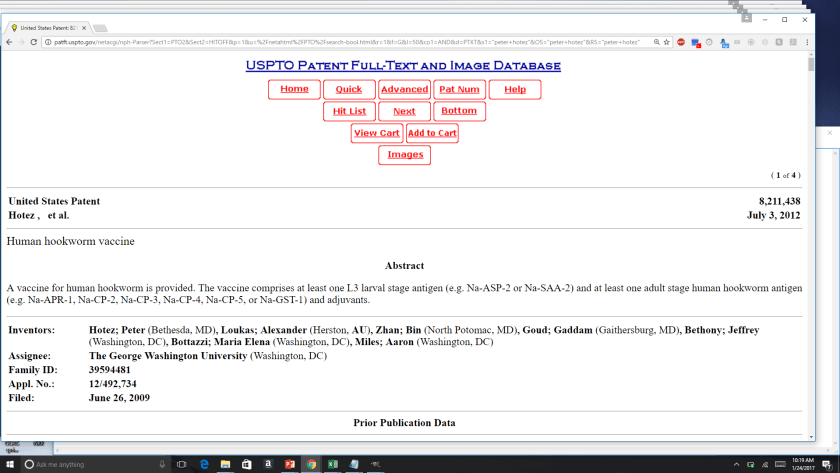Reload the patent page
Viewport: 840px width, 473px height.
click(x=34, y=42)
